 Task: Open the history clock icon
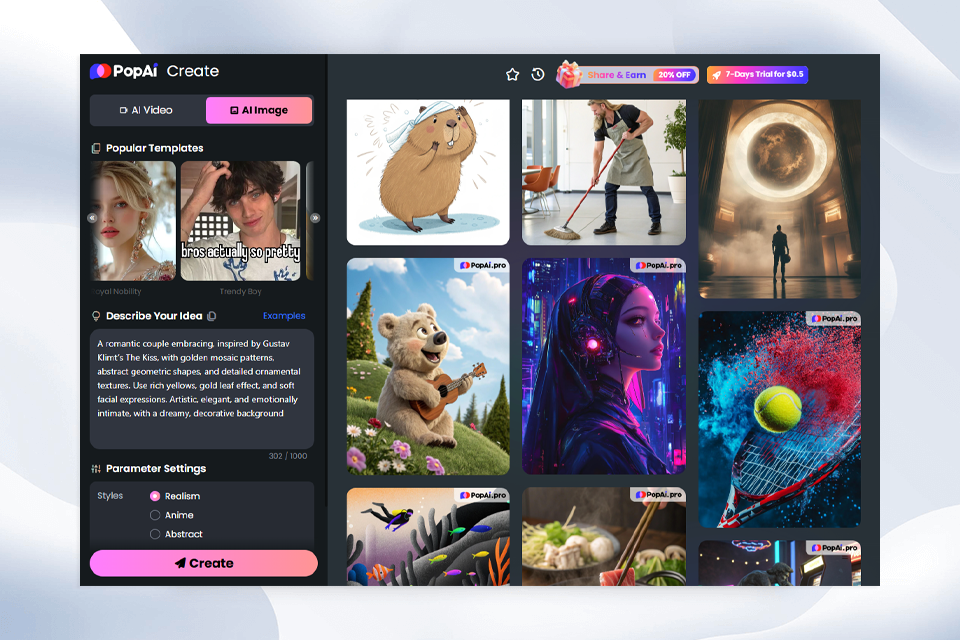pos(538,75)
